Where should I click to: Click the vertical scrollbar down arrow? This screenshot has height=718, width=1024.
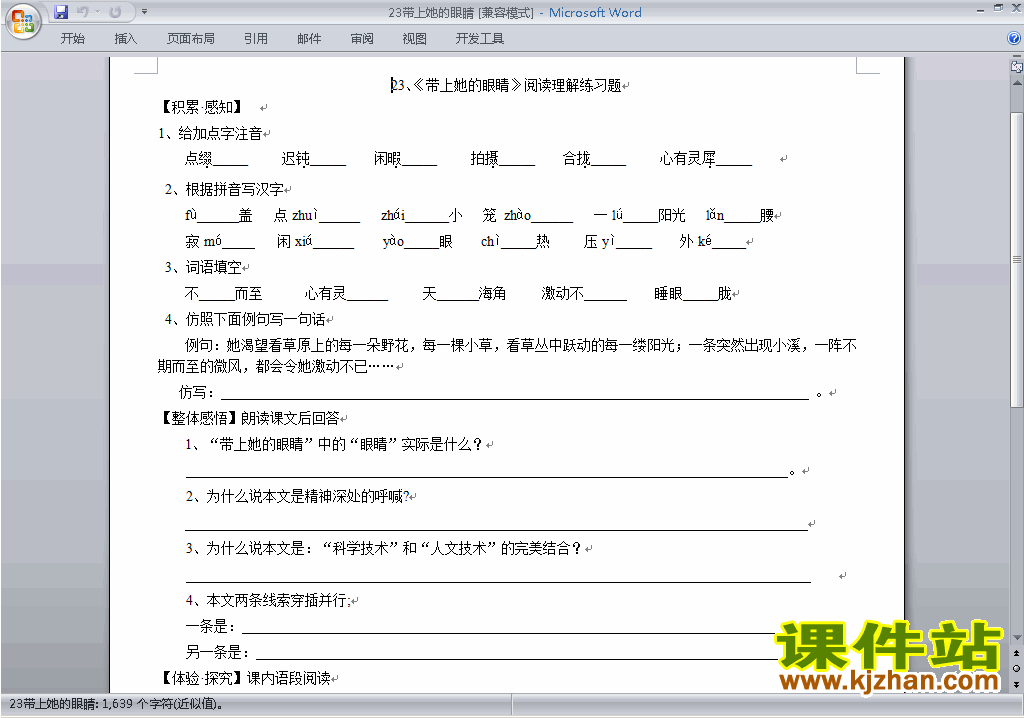[x=1017, y=638]
